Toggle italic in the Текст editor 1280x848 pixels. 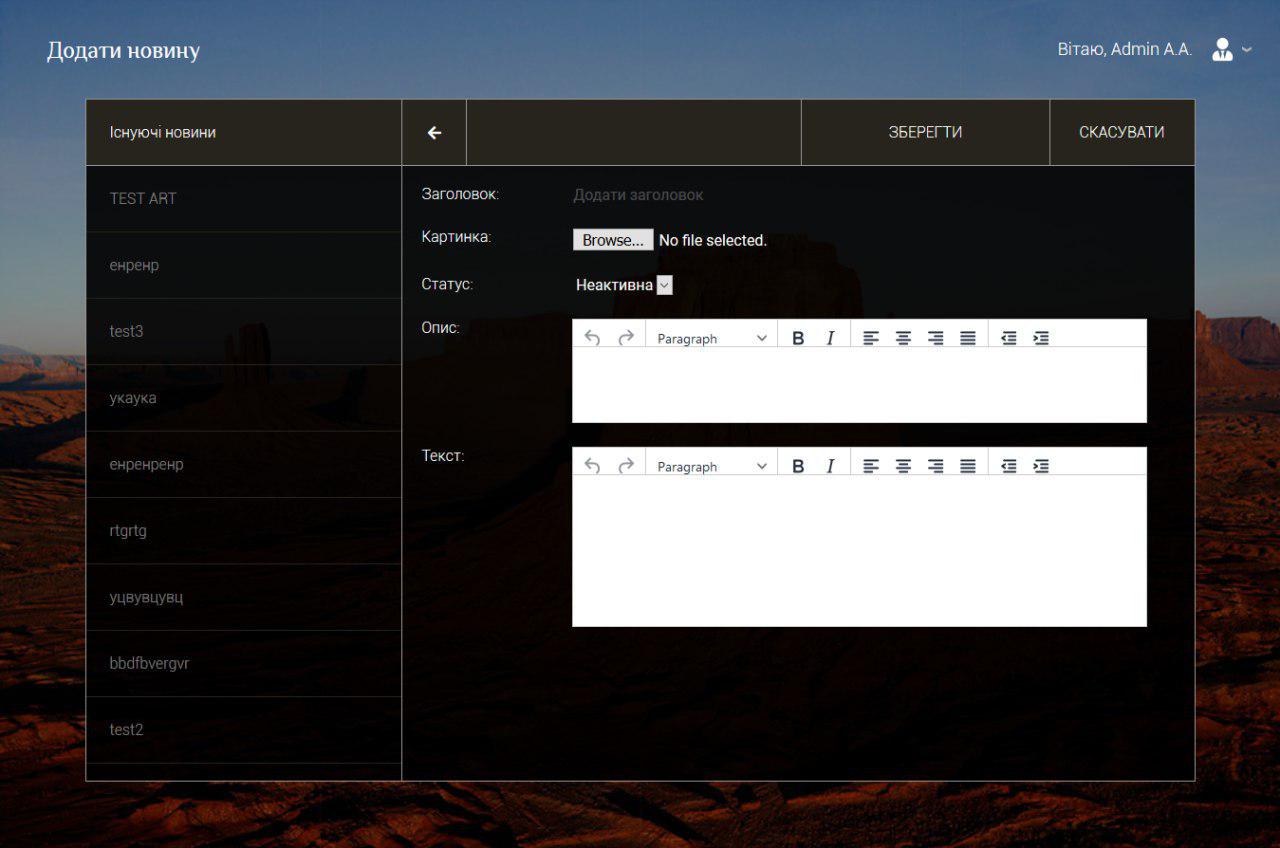(829, 466)
